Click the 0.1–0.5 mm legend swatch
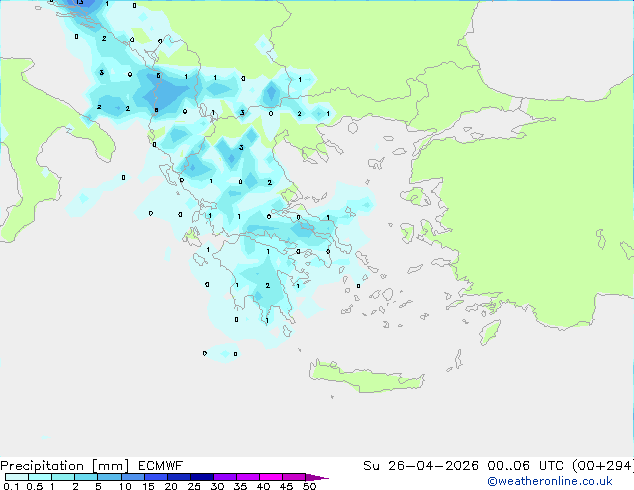Image resolution: width=634 pixels, height=490 pixels. tap(17, 477)
